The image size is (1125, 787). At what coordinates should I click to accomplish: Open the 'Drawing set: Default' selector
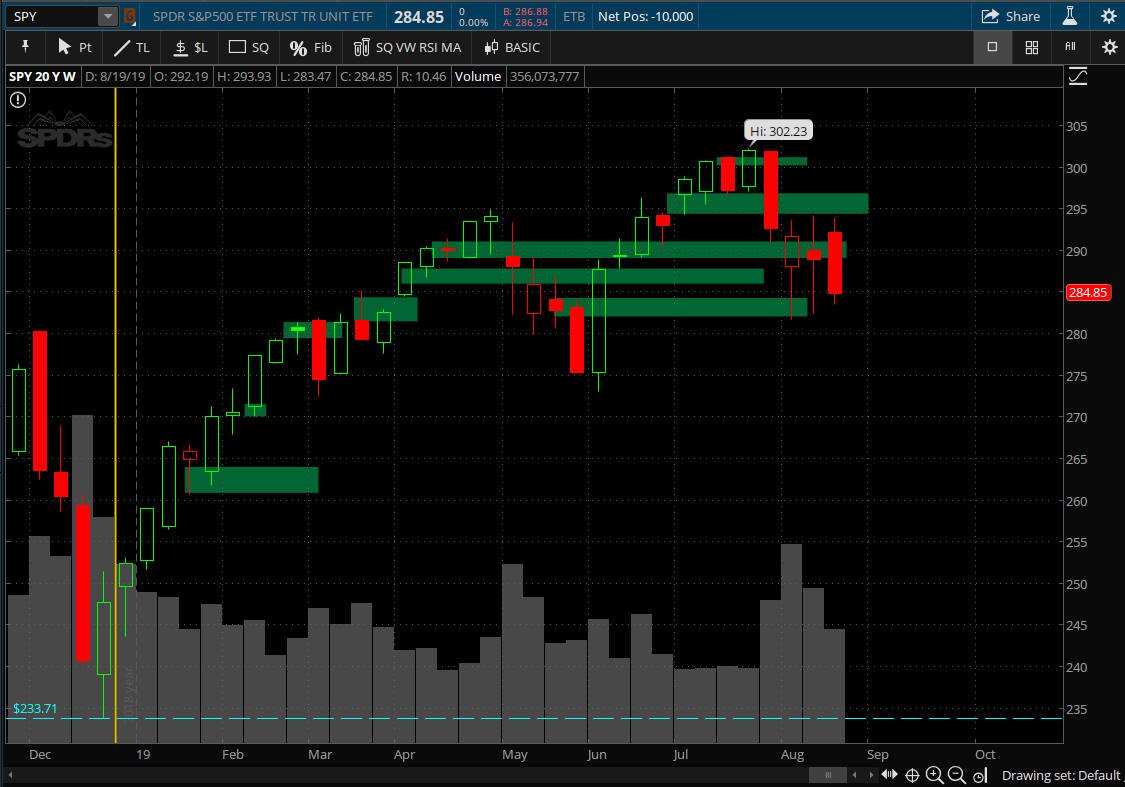[1060, 776]
